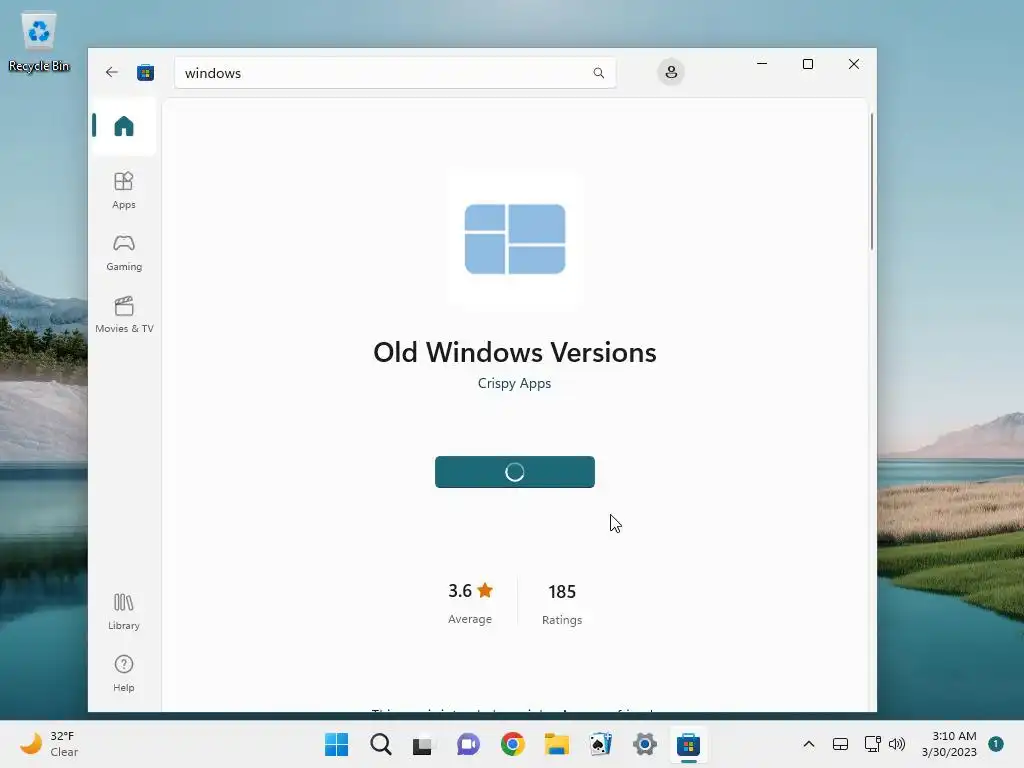The height and width of the screenshot is (768, 1024).
Task: Maximize the Microsoft Store window
Action: tap(808, 64)
